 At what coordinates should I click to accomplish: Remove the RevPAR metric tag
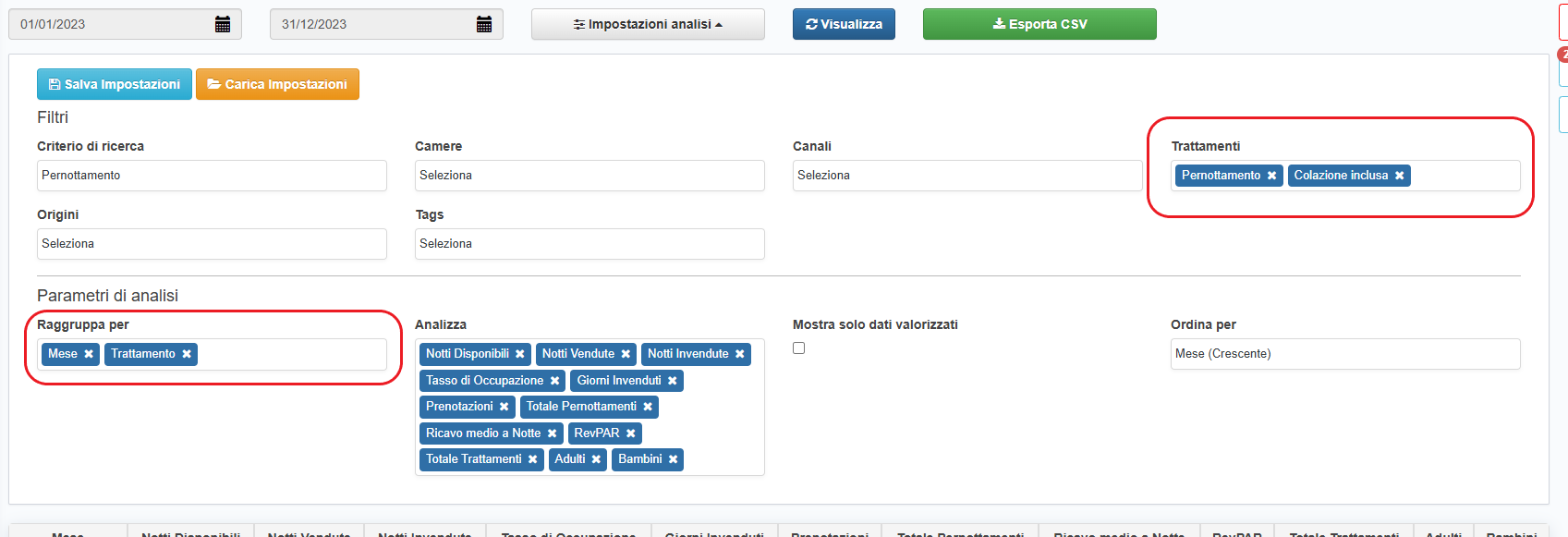631,433
